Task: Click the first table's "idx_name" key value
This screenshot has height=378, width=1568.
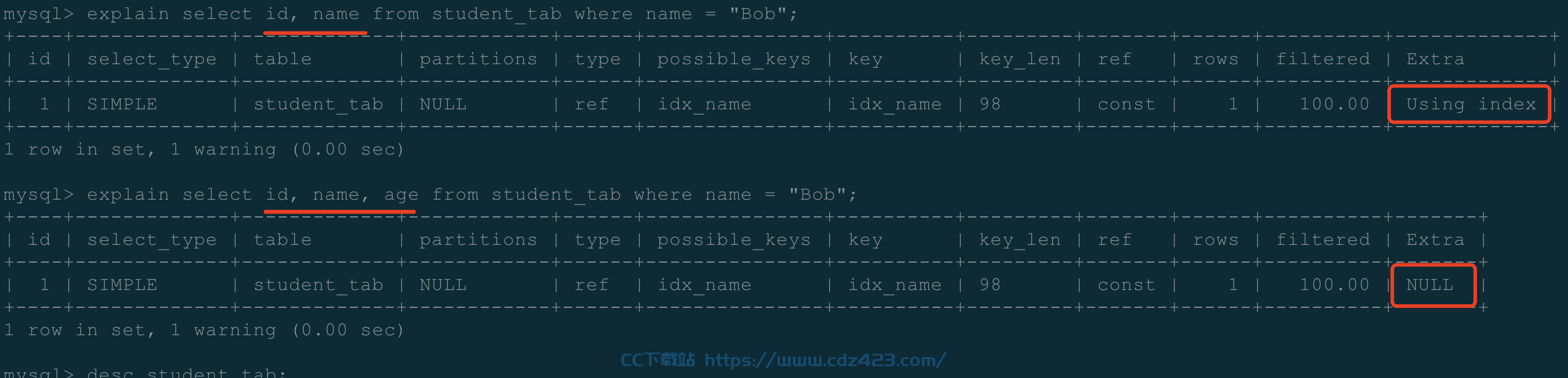Action: coord(894,105)
